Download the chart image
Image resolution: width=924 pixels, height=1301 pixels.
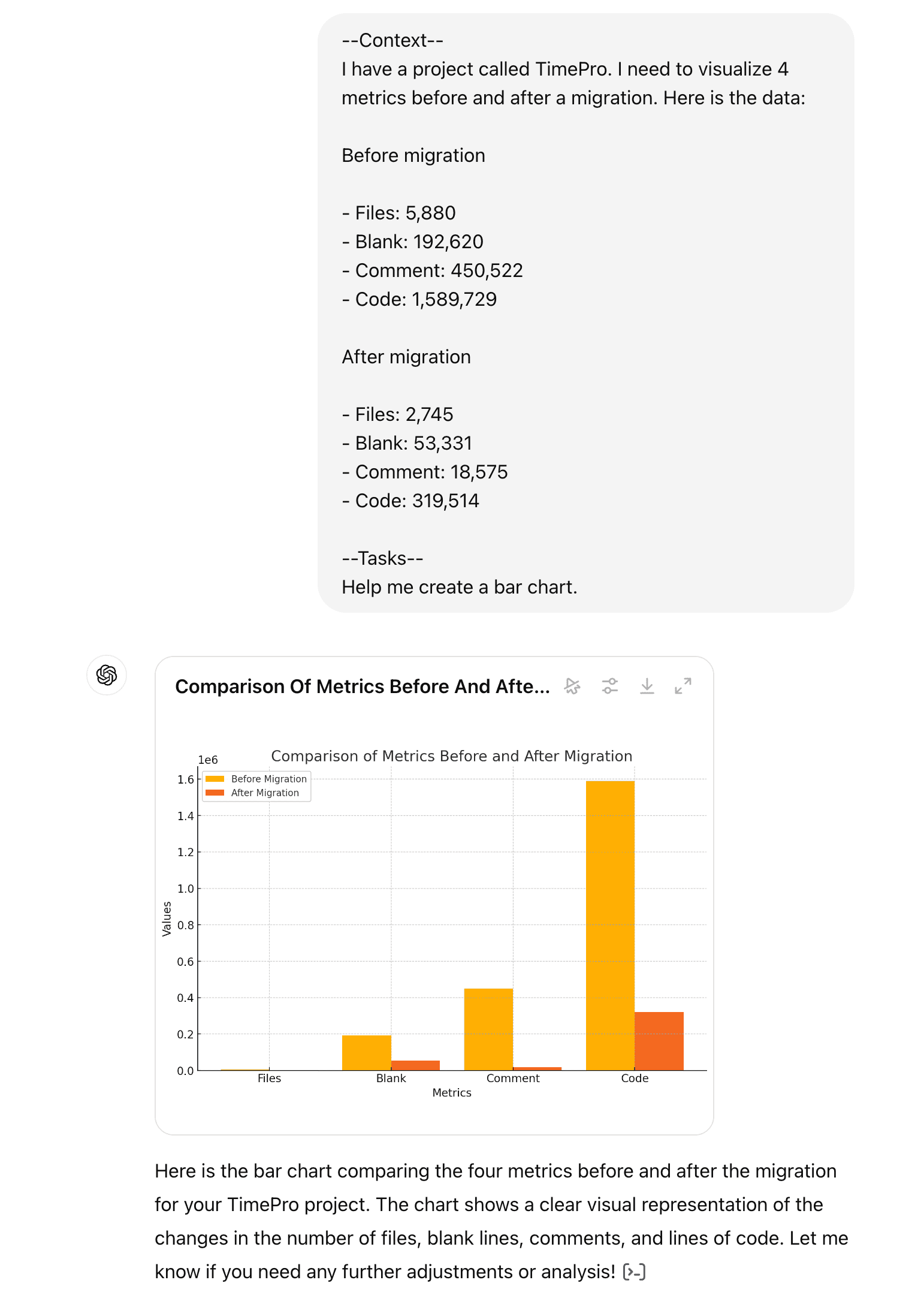pyautogui.click(x=647, y=686)
